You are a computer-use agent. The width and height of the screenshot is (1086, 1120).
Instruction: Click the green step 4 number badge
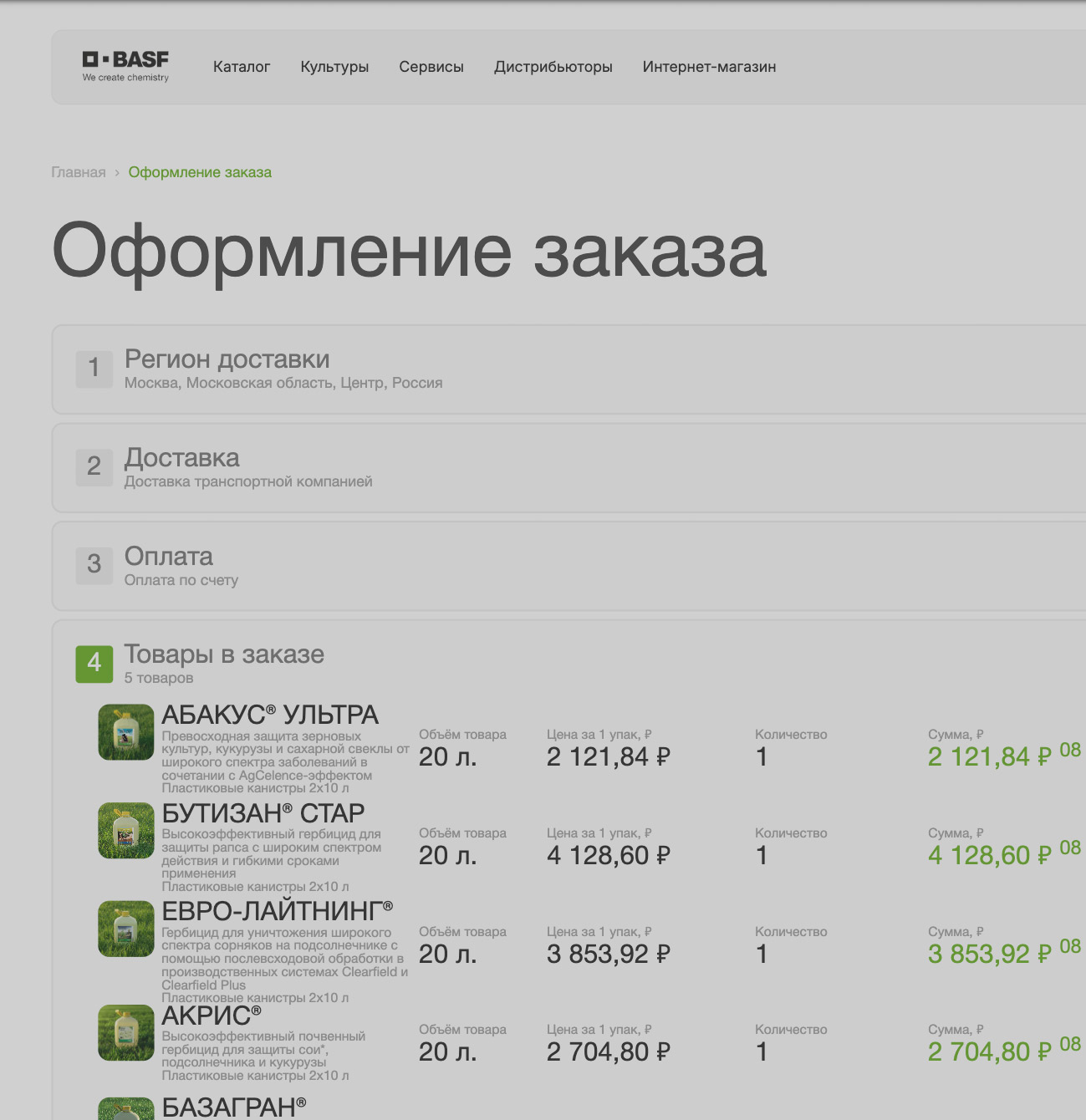[94, 664]
